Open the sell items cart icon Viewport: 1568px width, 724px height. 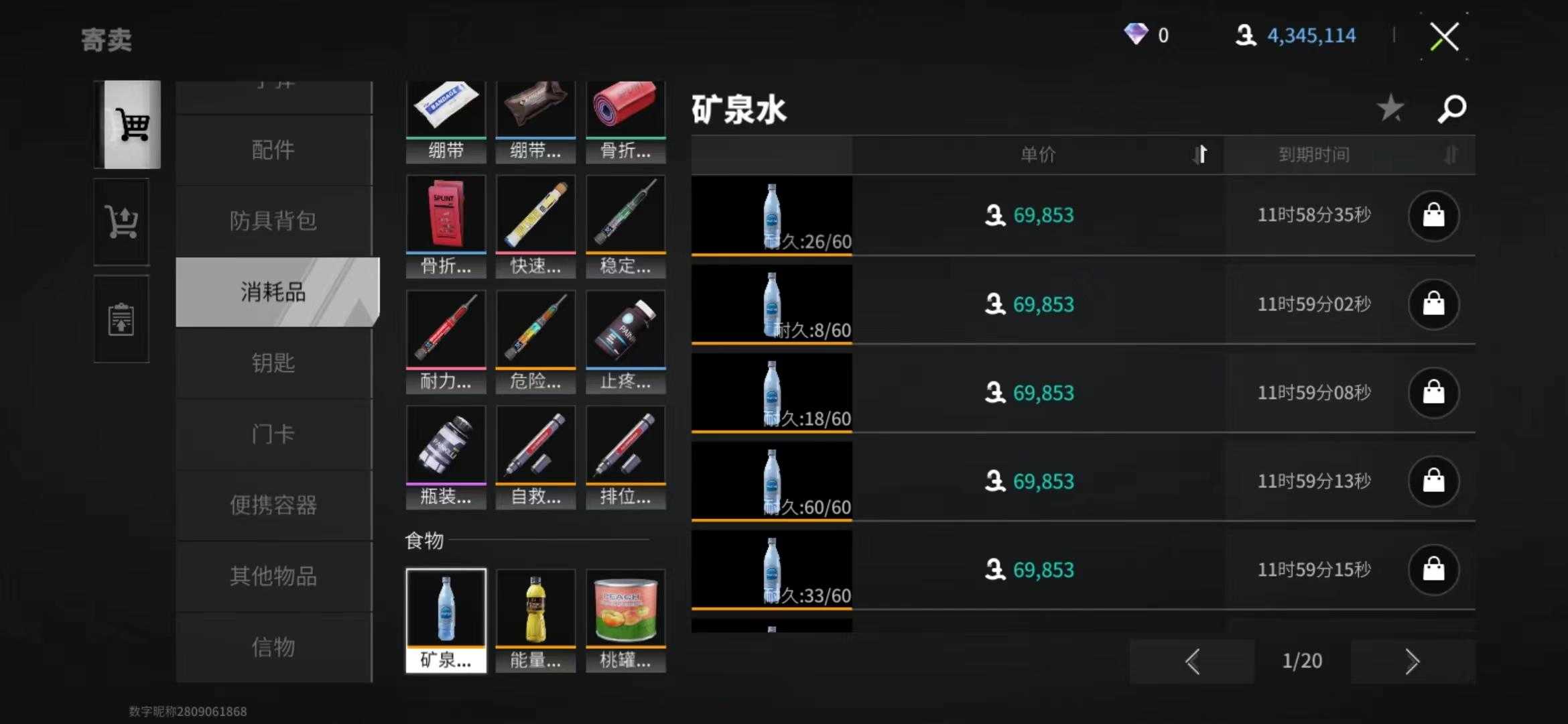pos(121,221)
